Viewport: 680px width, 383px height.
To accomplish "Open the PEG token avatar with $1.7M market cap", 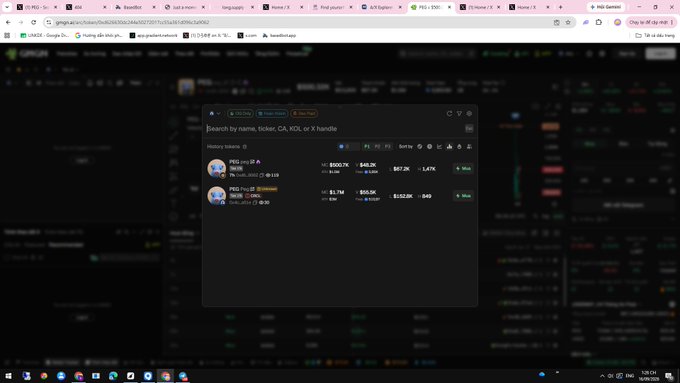I will click(x=216, y=196).
